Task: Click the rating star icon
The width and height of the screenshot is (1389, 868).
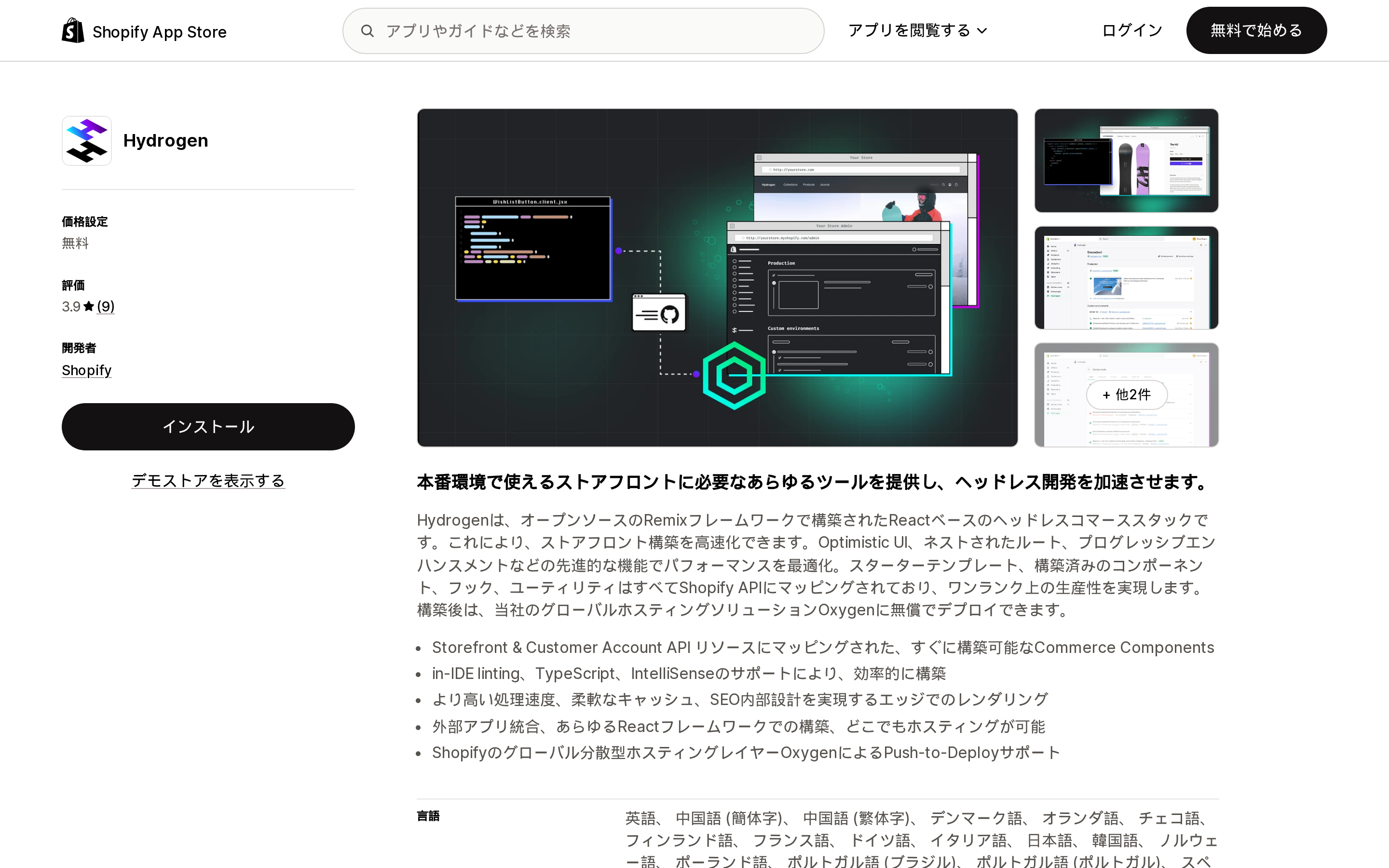Action: (88, 307)
